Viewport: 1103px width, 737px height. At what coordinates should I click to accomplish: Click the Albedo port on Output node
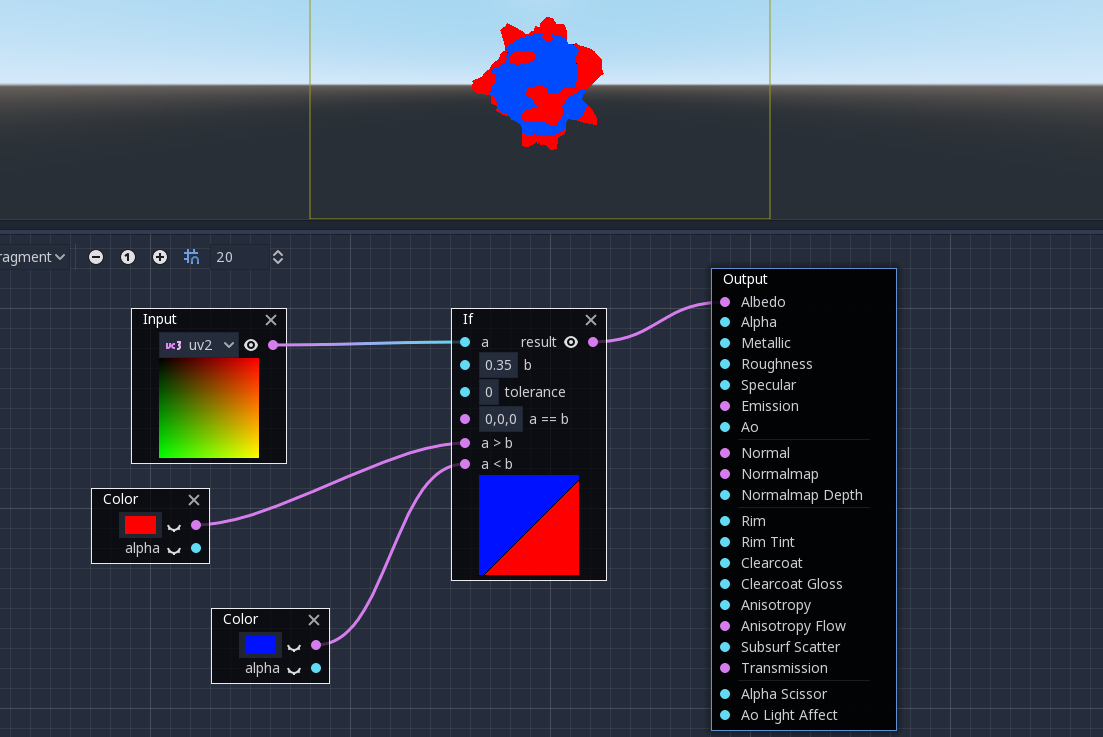725,302
